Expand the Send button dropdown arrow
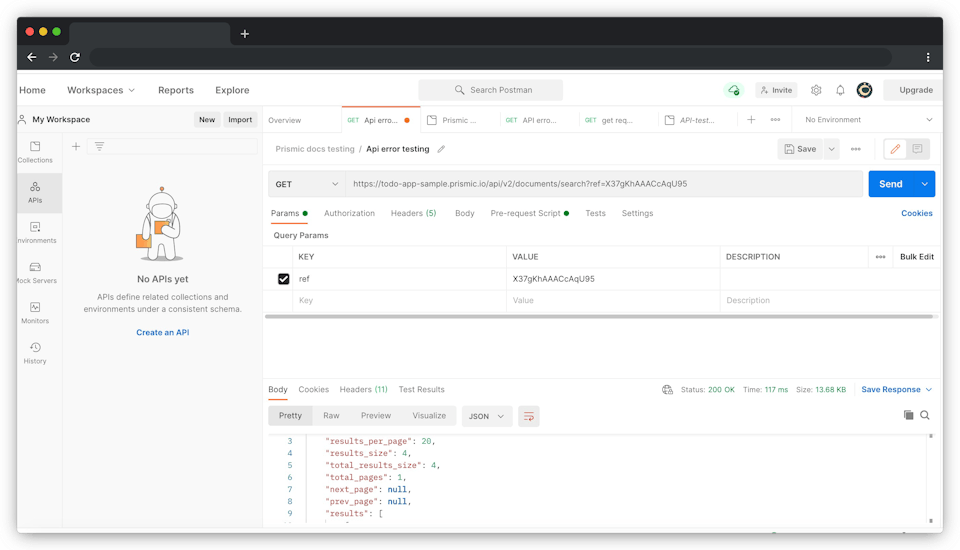This screenshot has height=550, width=960. pos(924,184)
